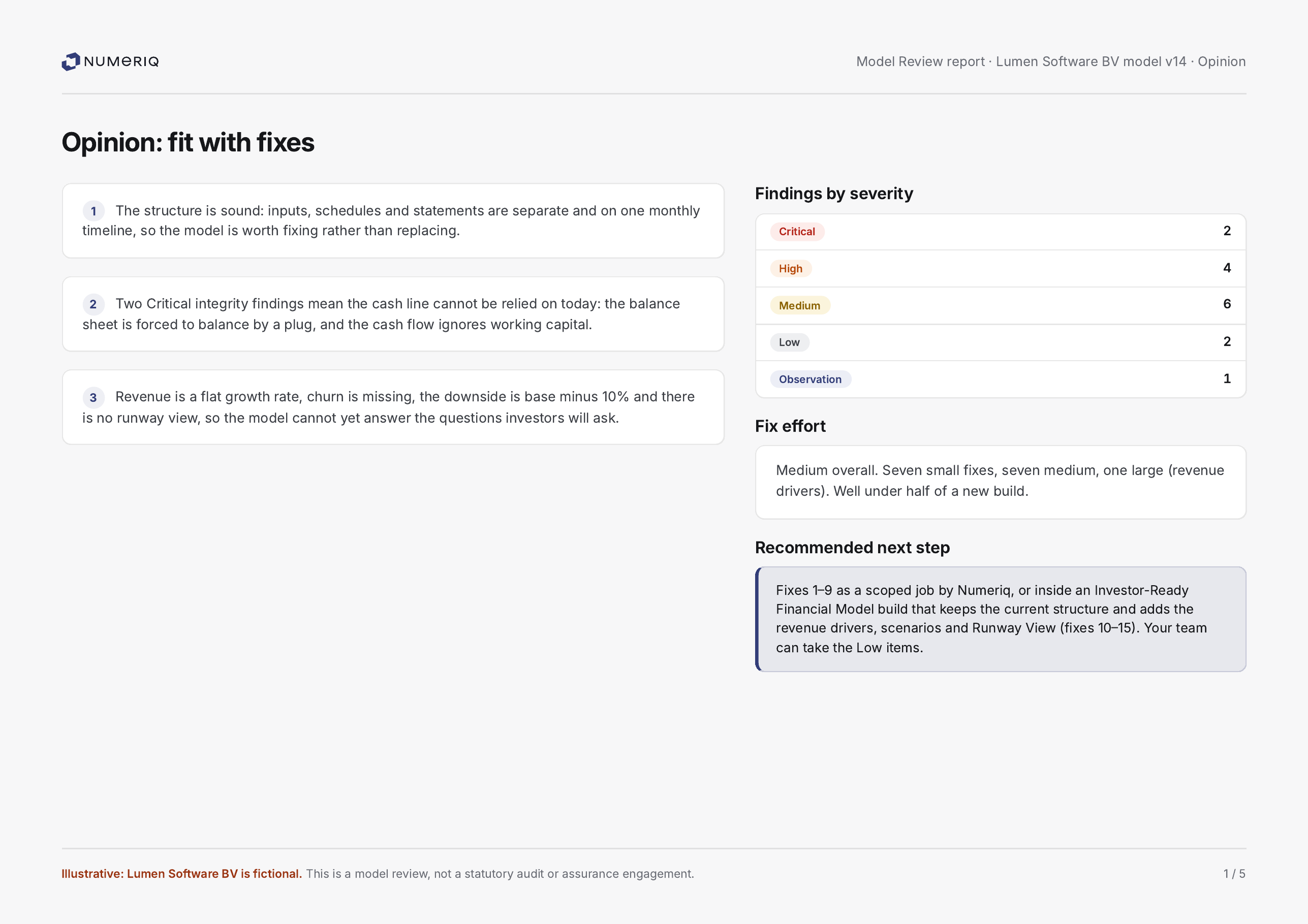
Task: Click the 'Revenue is a flat growth rate' paragraph
Action: tap(389, 407)
